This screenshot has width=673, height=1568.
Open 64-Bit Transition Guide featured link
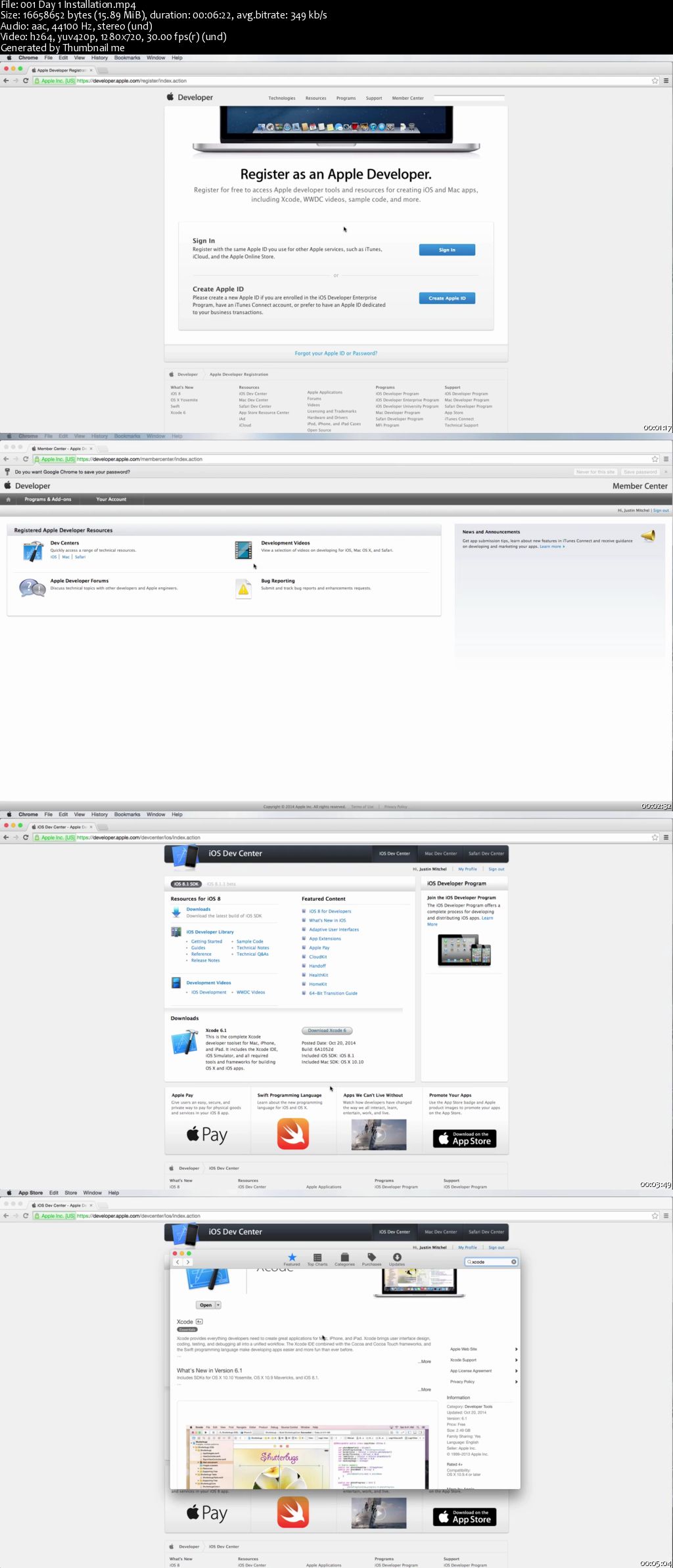pyautogui.click(x=333, y=993)
